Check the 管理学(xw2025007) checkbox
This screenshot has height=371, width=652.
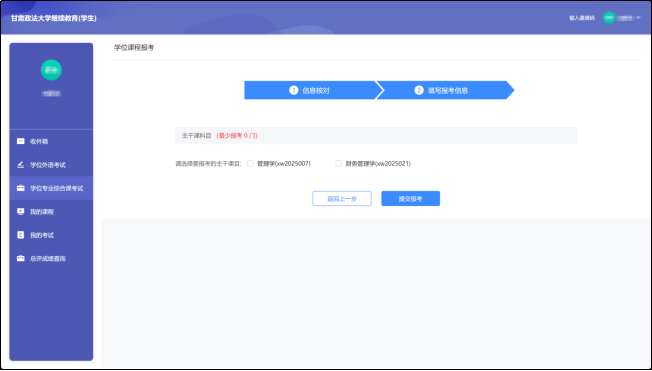(x=250, y=163)
